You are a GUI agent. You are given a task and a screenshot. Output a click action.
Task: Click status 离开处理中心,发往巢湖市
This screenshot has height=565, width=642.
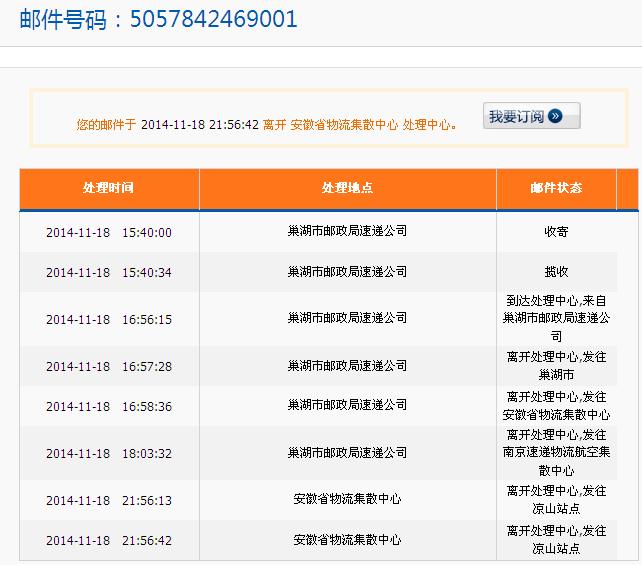coord(556,366)
